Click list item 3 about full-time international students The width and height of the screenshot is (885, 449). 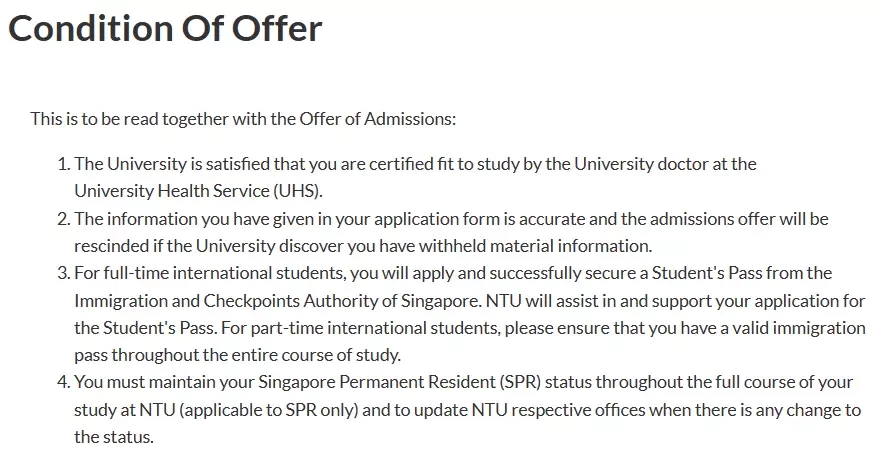461,314
